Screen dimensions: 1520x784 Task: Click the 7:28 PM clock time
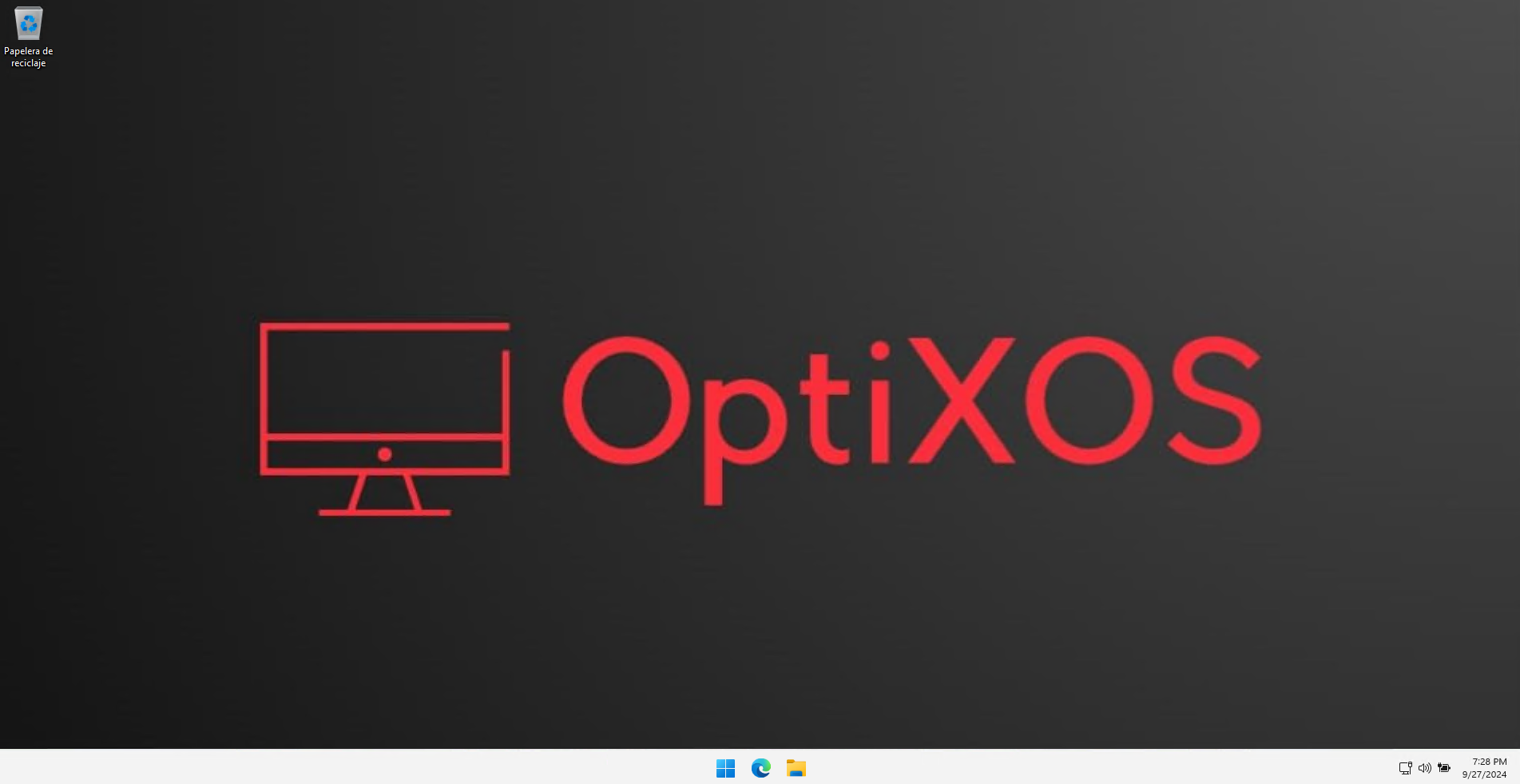pyautogui.click(x=1489, y=762)
